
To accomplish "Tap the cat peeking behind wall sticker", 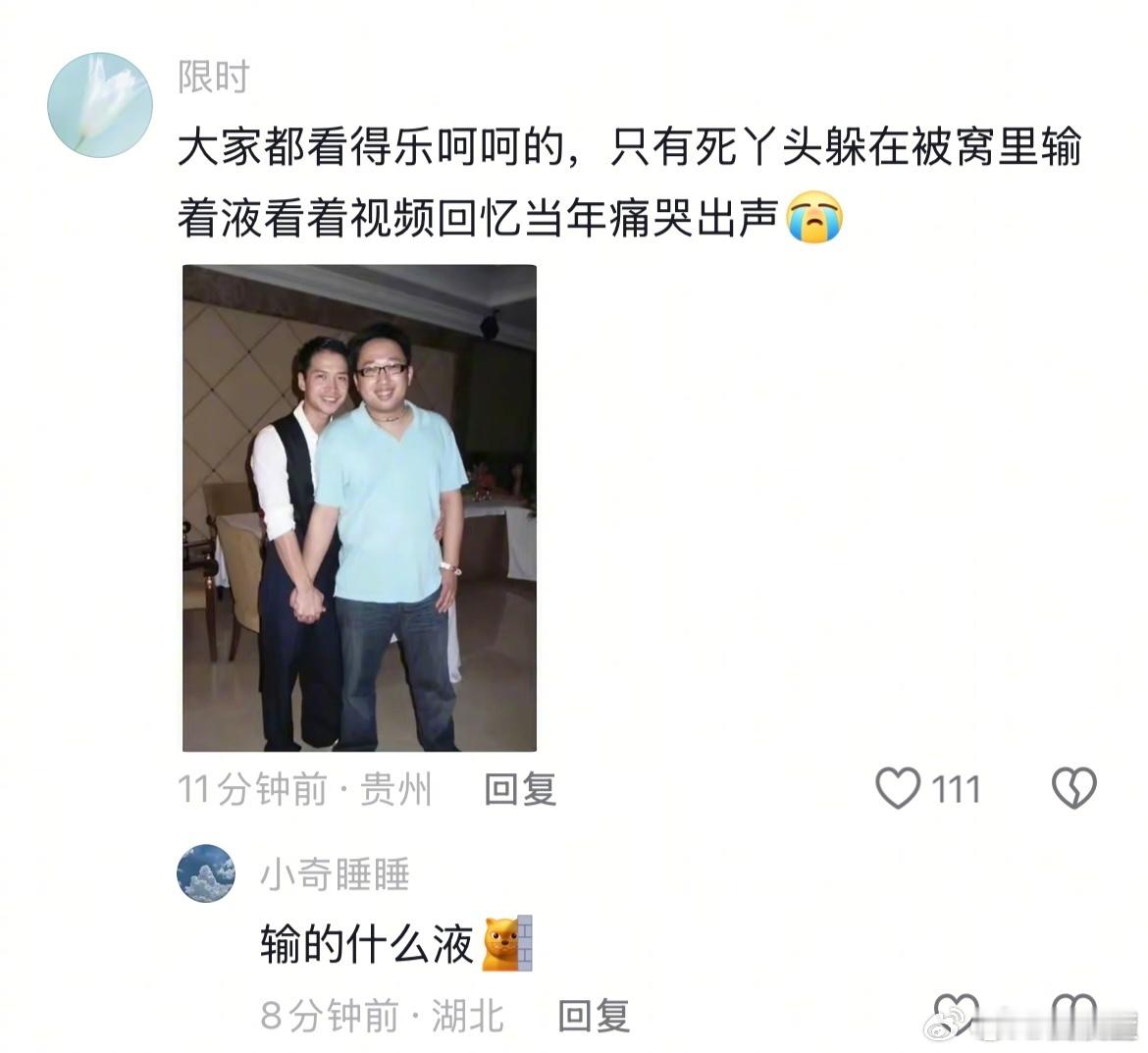I will [x=507, y=943].
